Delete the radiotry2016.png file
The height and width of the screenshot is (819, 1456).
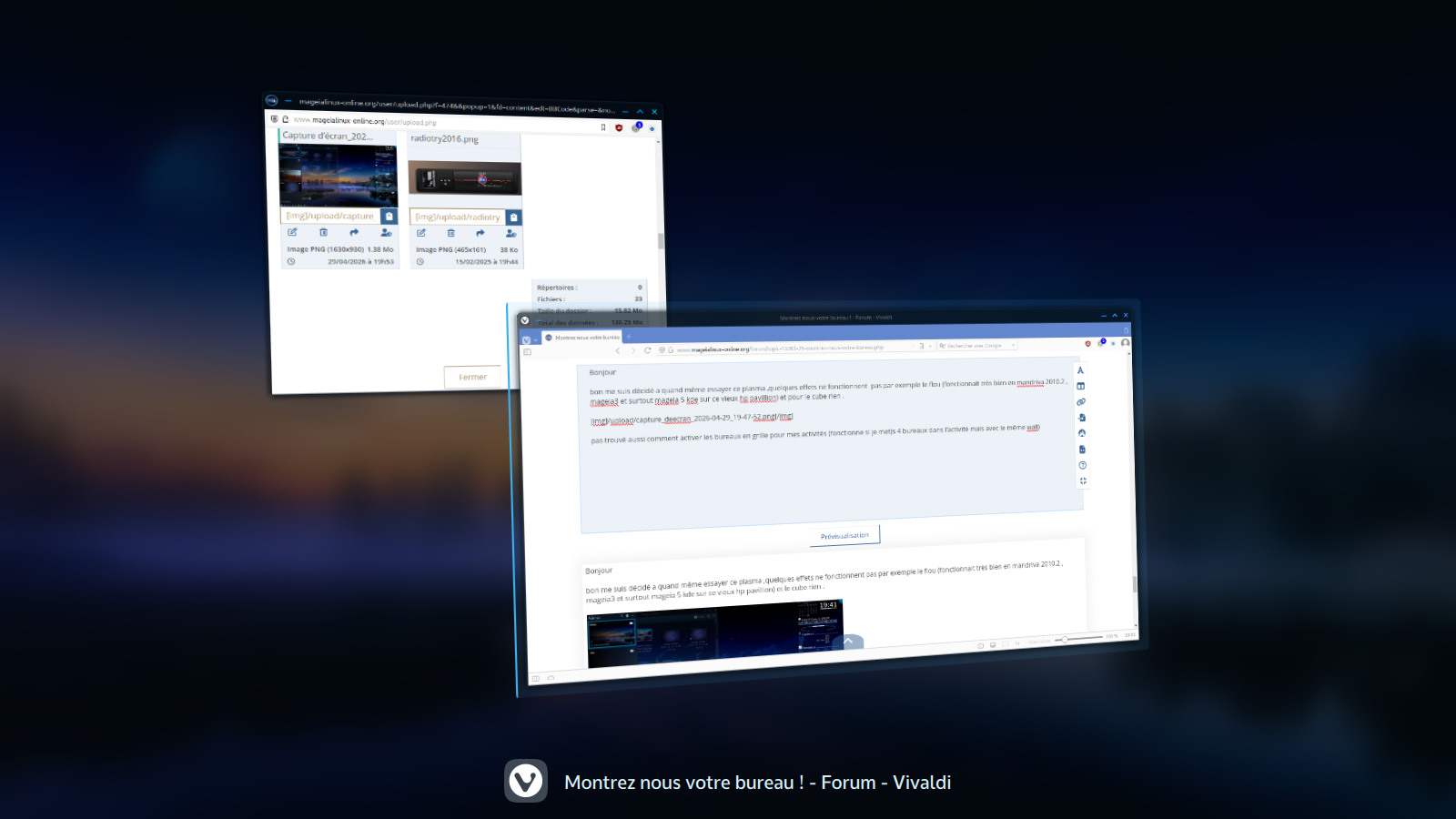coord(450,233)
